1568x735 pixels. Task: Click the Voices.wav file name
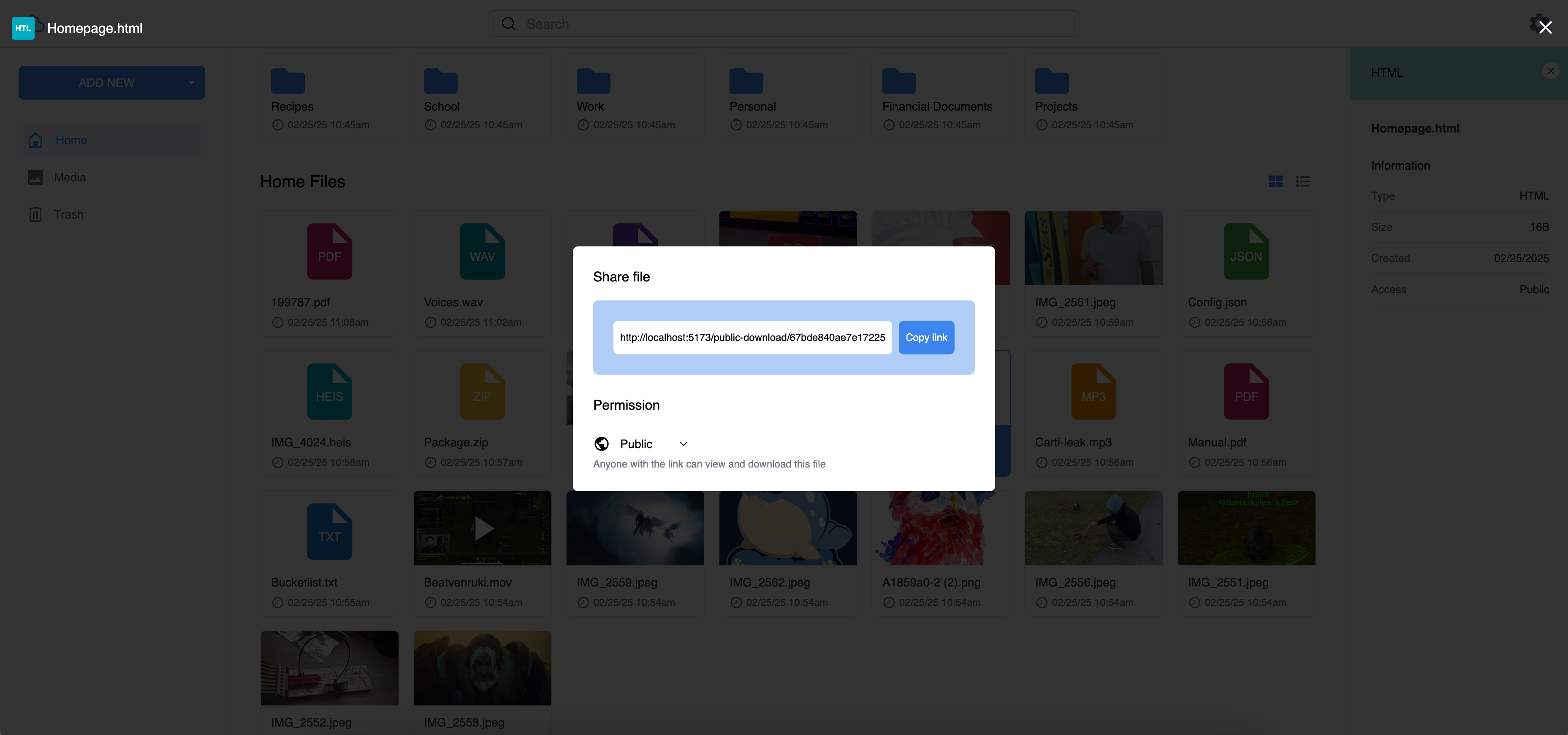[453, 303]
